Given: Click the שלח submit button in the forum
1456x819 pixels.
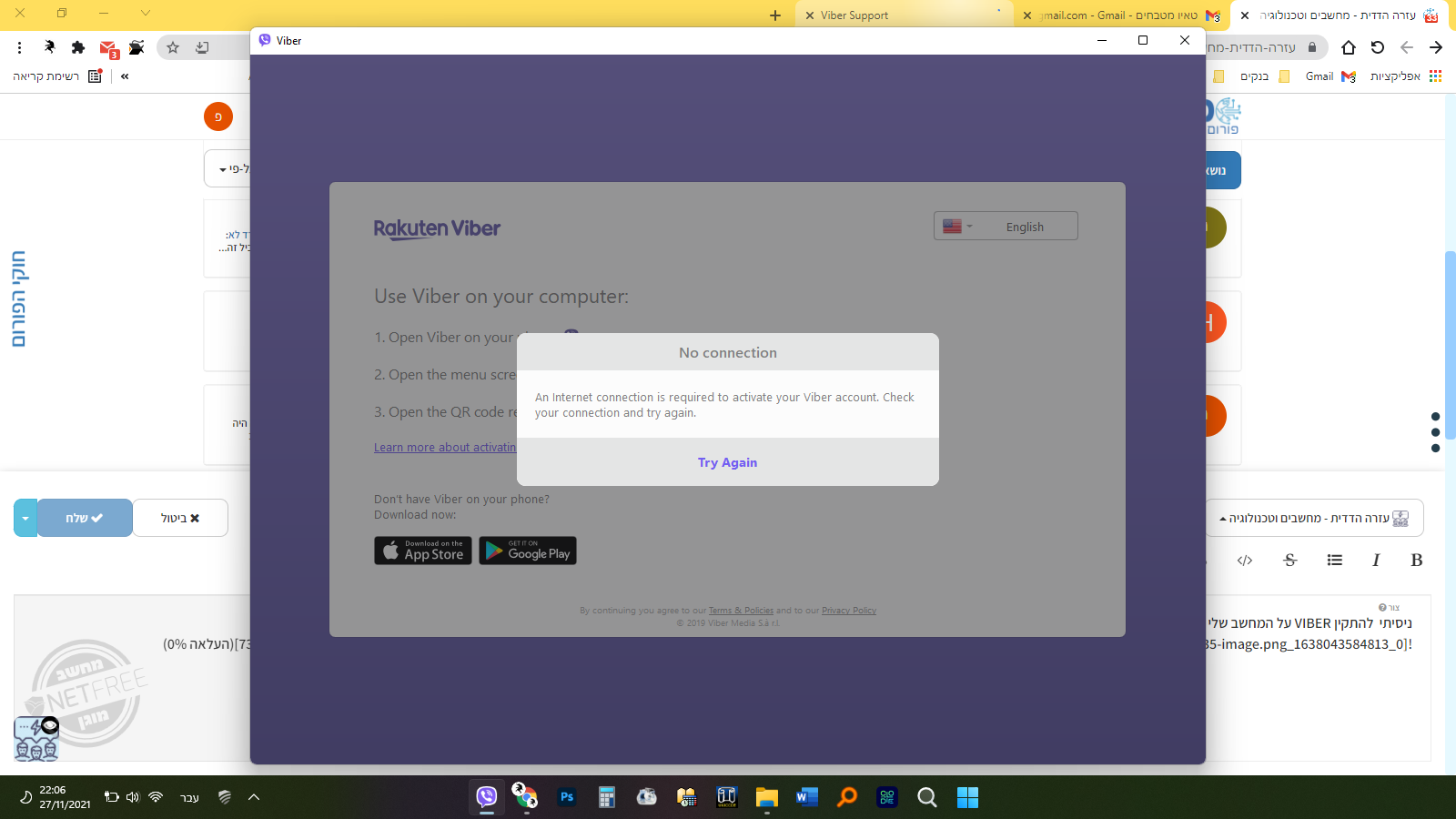Looking at the screenshot, I should click(85, 518).
